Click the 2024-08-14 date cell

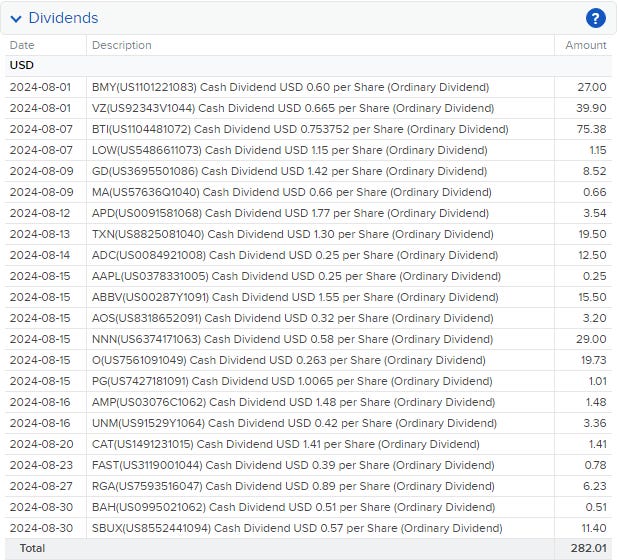pos(40,255)
